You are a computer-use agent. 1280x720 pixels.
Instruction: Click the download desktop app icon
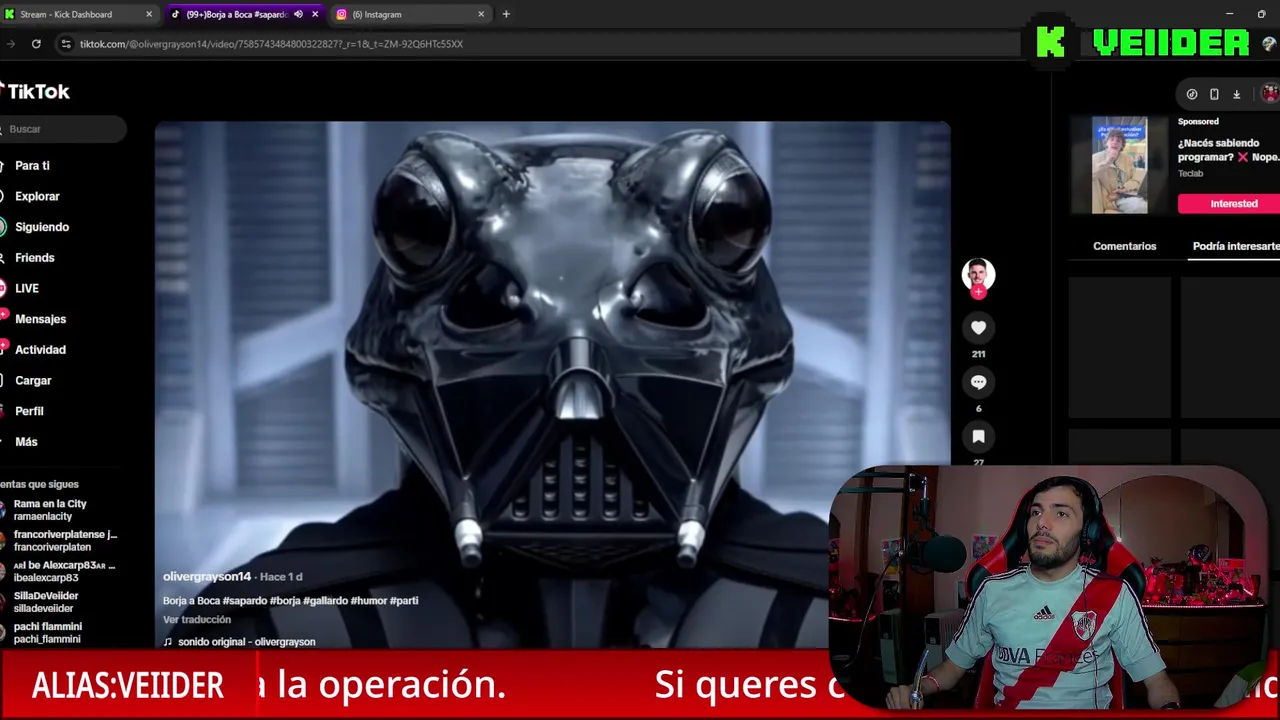coord(1236,94)
